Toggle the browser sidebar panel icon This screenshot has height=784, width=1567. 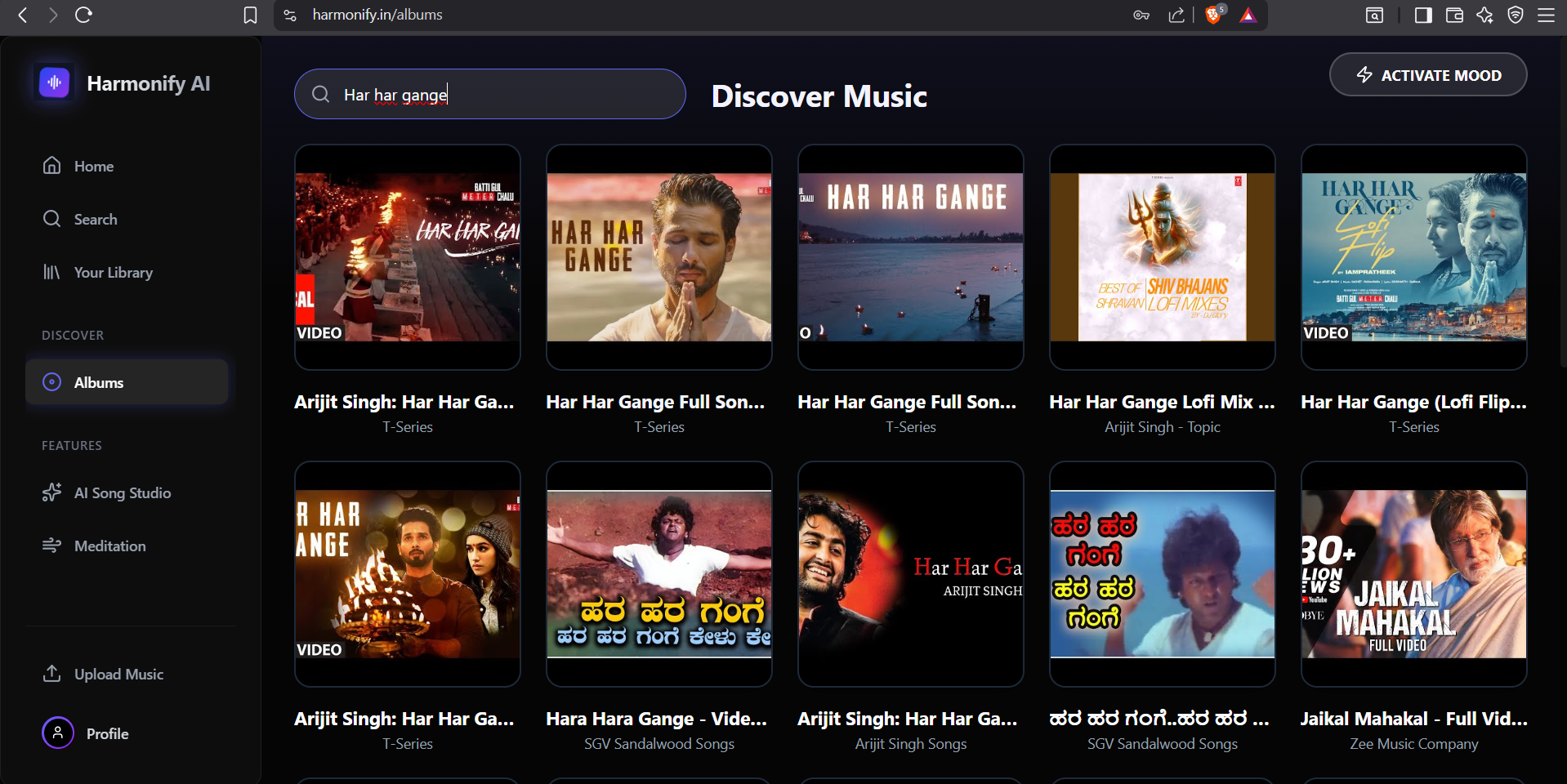[1423, 15]
